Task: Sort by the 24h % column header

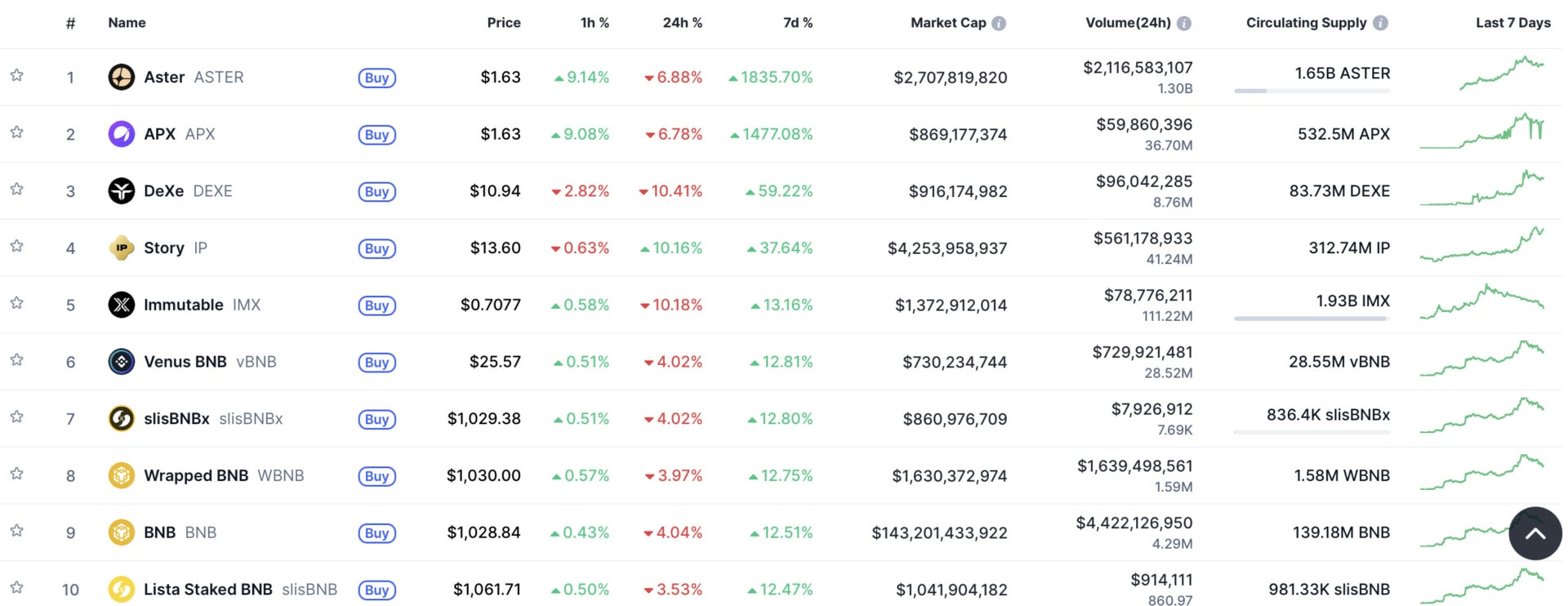Action: (x=682, y=23)
